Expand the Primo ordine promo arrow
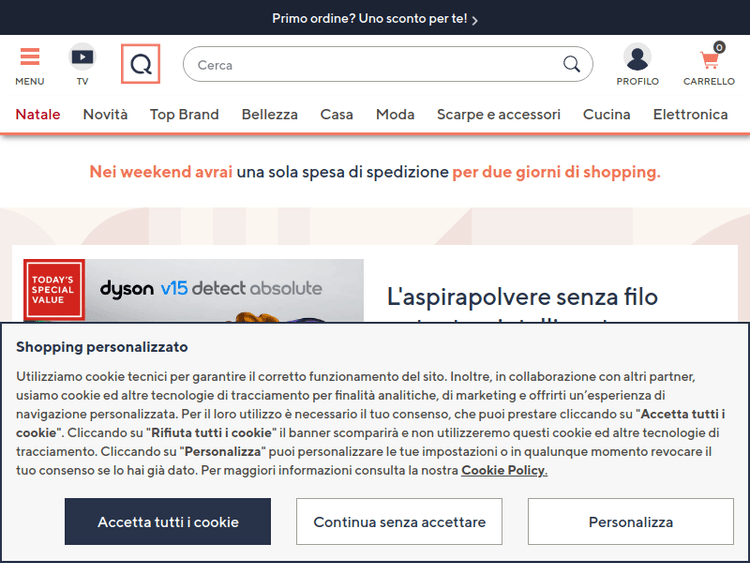 [475, 19]
